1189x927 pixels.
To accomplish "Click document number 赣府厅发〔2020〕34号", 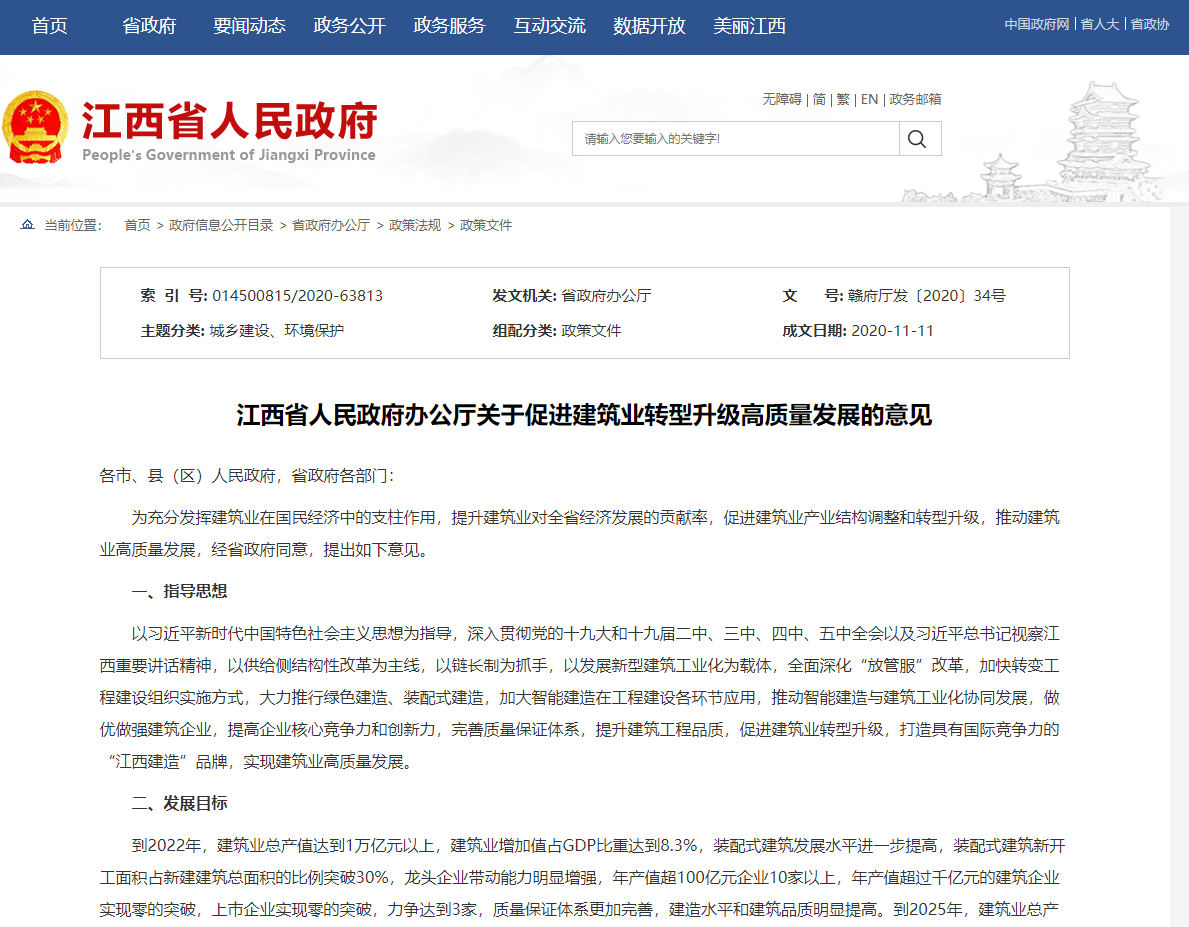I will pos(927,296).
